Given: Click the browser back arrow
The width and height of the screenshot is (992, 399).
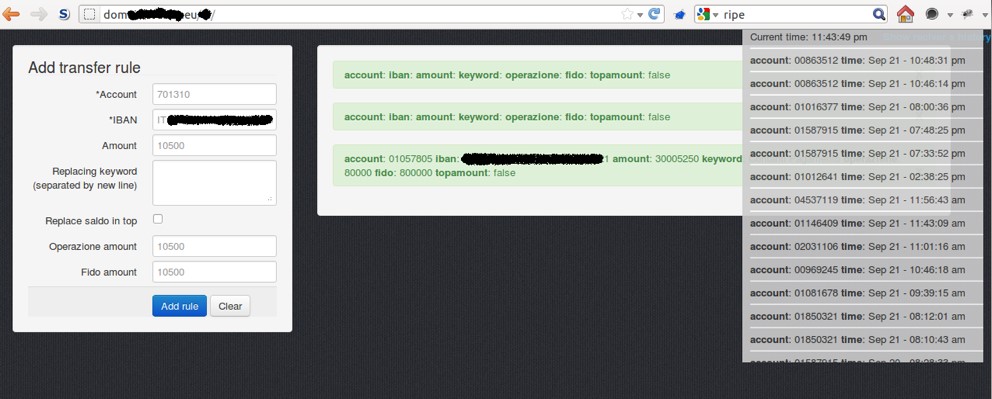Looking at the screenshot, I should (11, 14).
